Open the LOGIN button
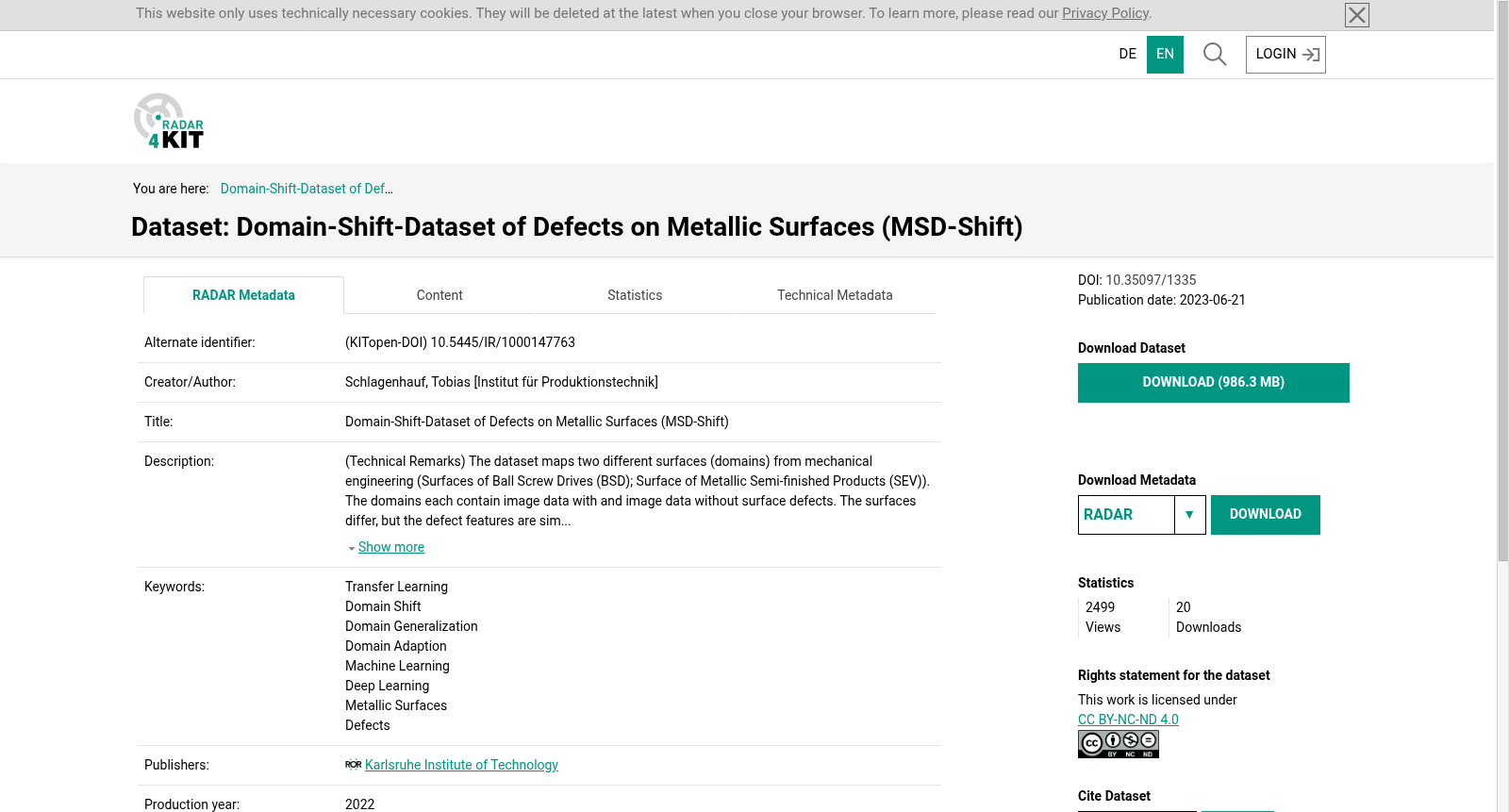 pos(1285,55)
